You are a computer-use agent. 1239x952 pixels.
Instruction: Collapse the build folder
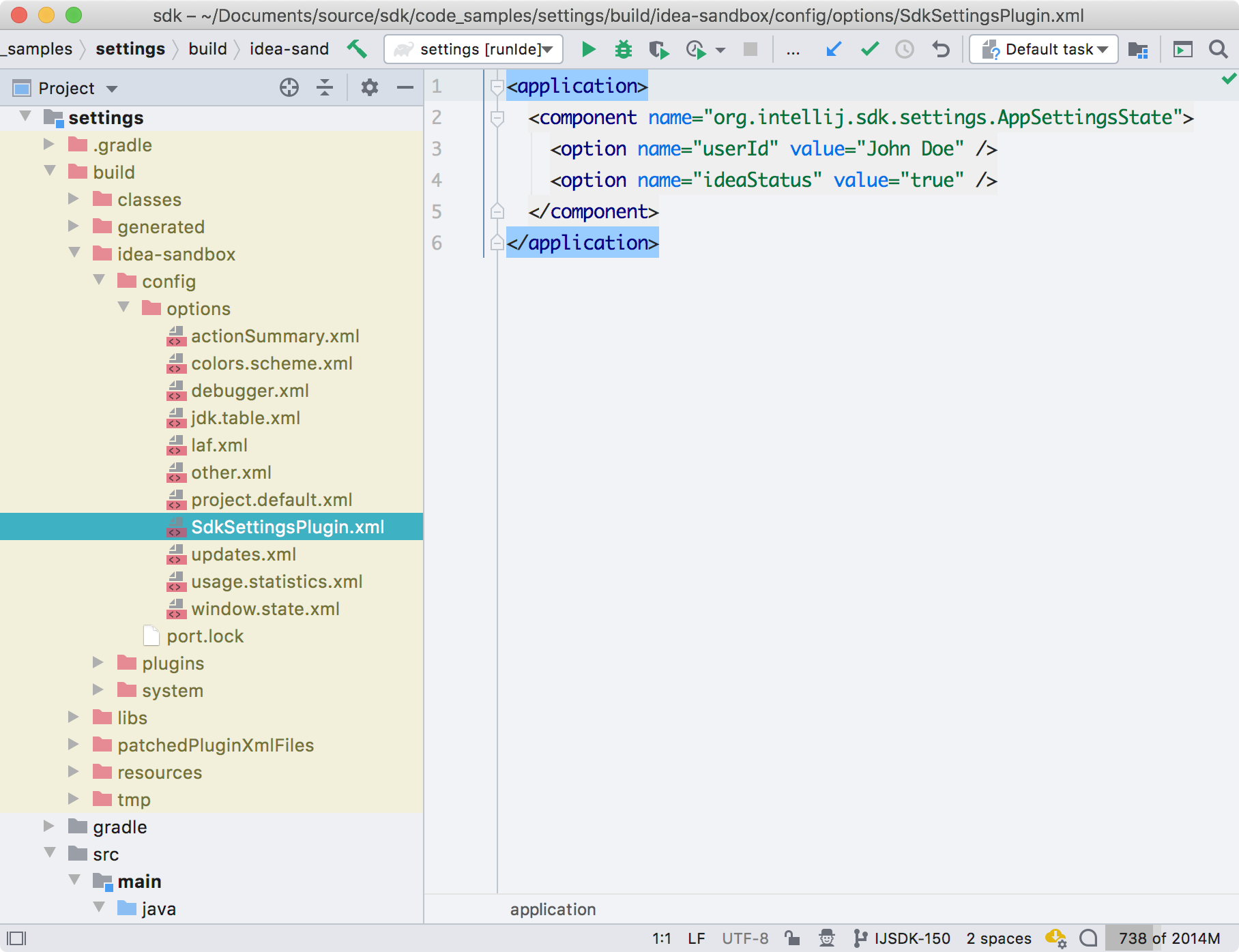(49, 172)
